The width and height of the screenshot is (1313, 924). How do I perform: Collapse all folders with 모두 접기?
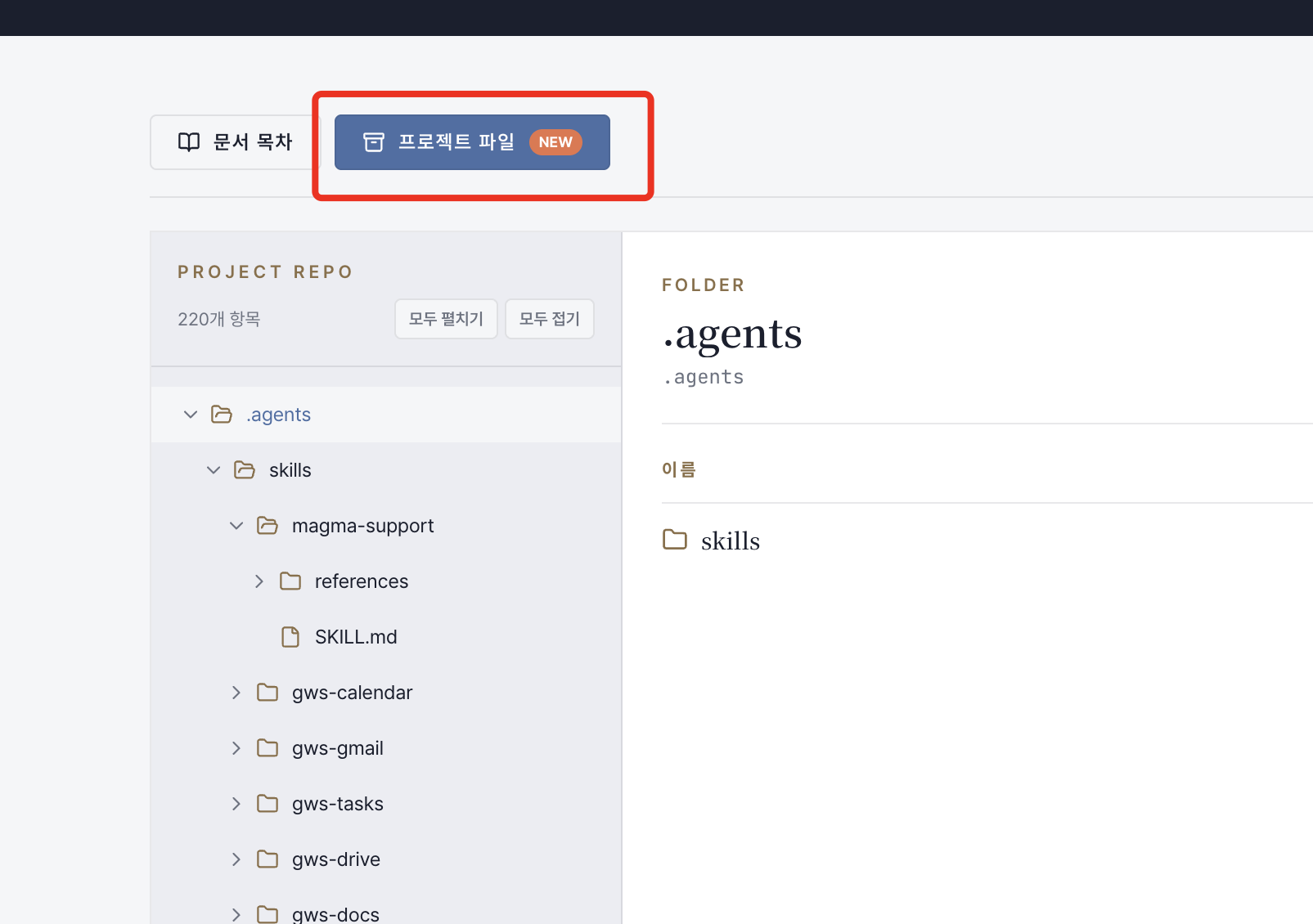[x=550, y=319]
